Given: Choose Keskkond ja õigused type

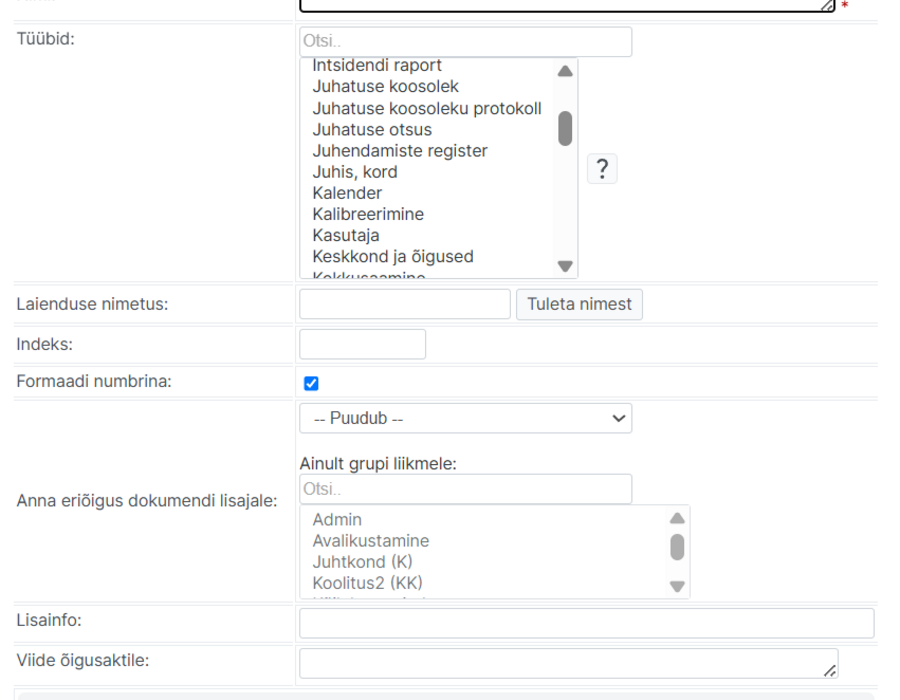Looking at the screenshot, I should click(393, 256).
